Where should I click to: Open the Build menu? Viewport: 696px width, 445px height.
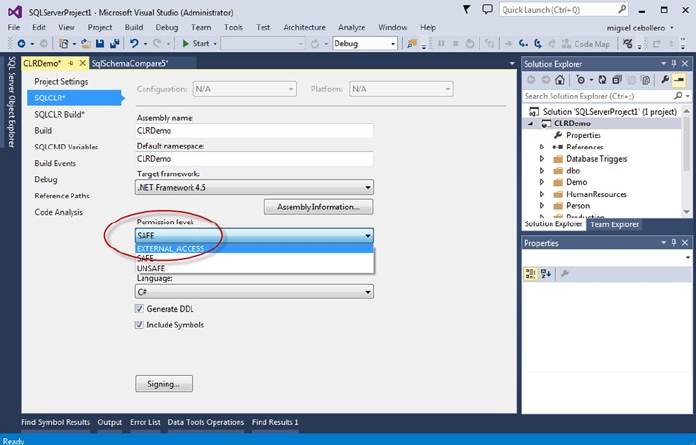pos(134,28)
